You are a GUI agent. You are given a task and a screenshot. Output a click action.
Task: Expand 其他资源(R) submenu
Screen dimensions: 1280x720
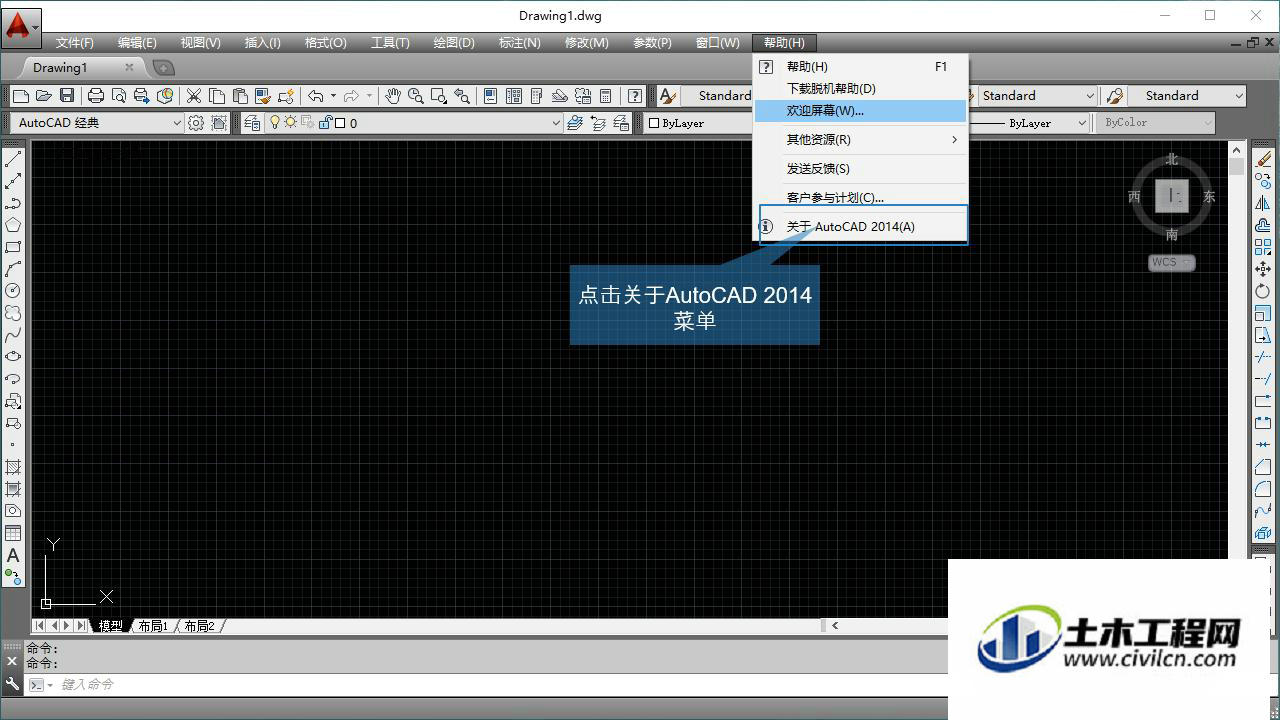[860, 140]
